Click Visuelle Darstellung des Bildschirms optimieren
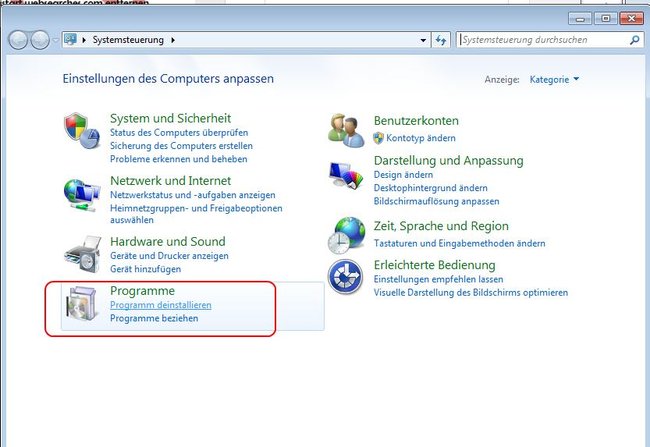 click(x=471, y=293)
